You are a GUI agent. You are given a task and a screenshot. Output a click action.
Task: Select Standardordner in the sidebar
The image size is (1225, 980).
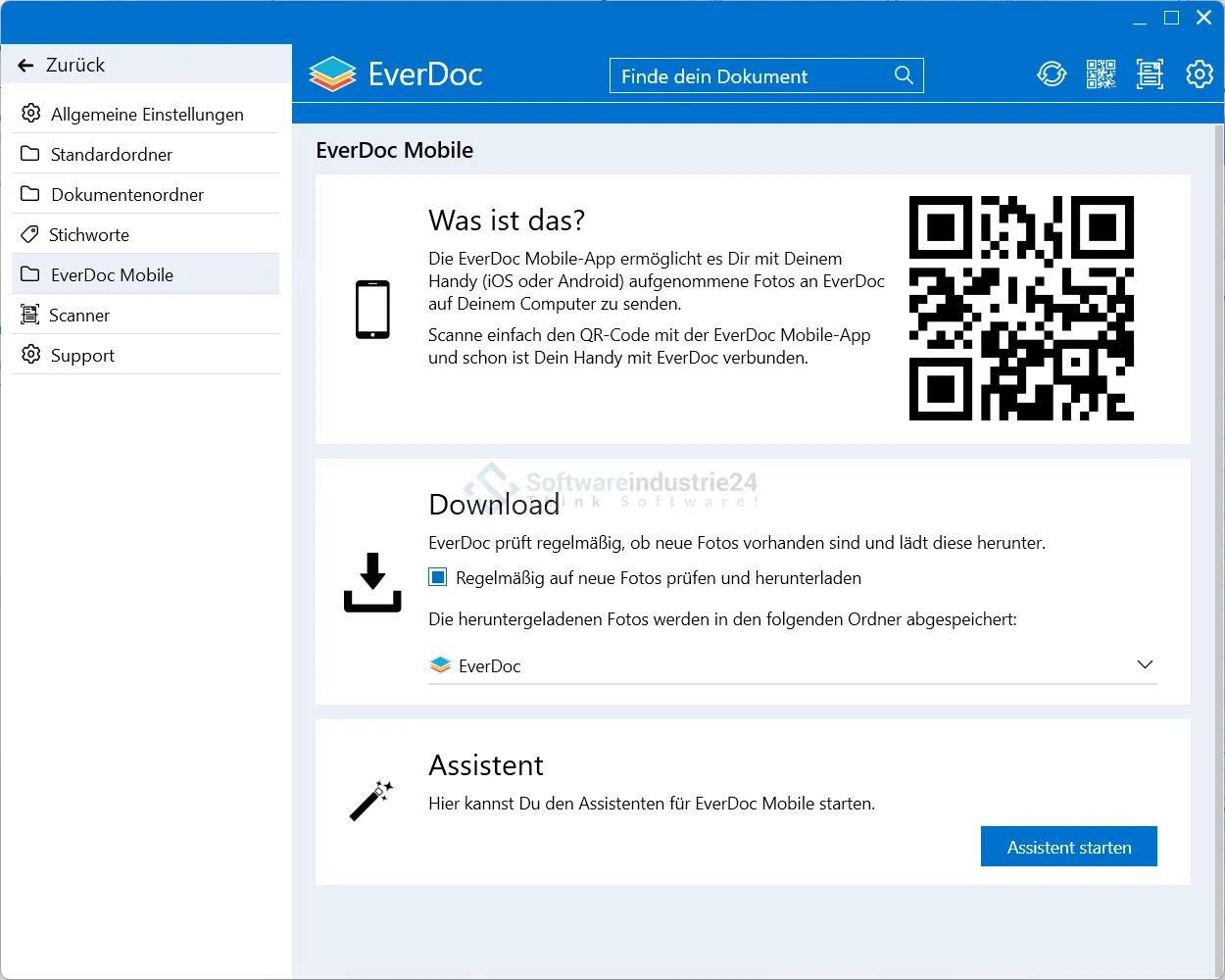coord(111,154)
